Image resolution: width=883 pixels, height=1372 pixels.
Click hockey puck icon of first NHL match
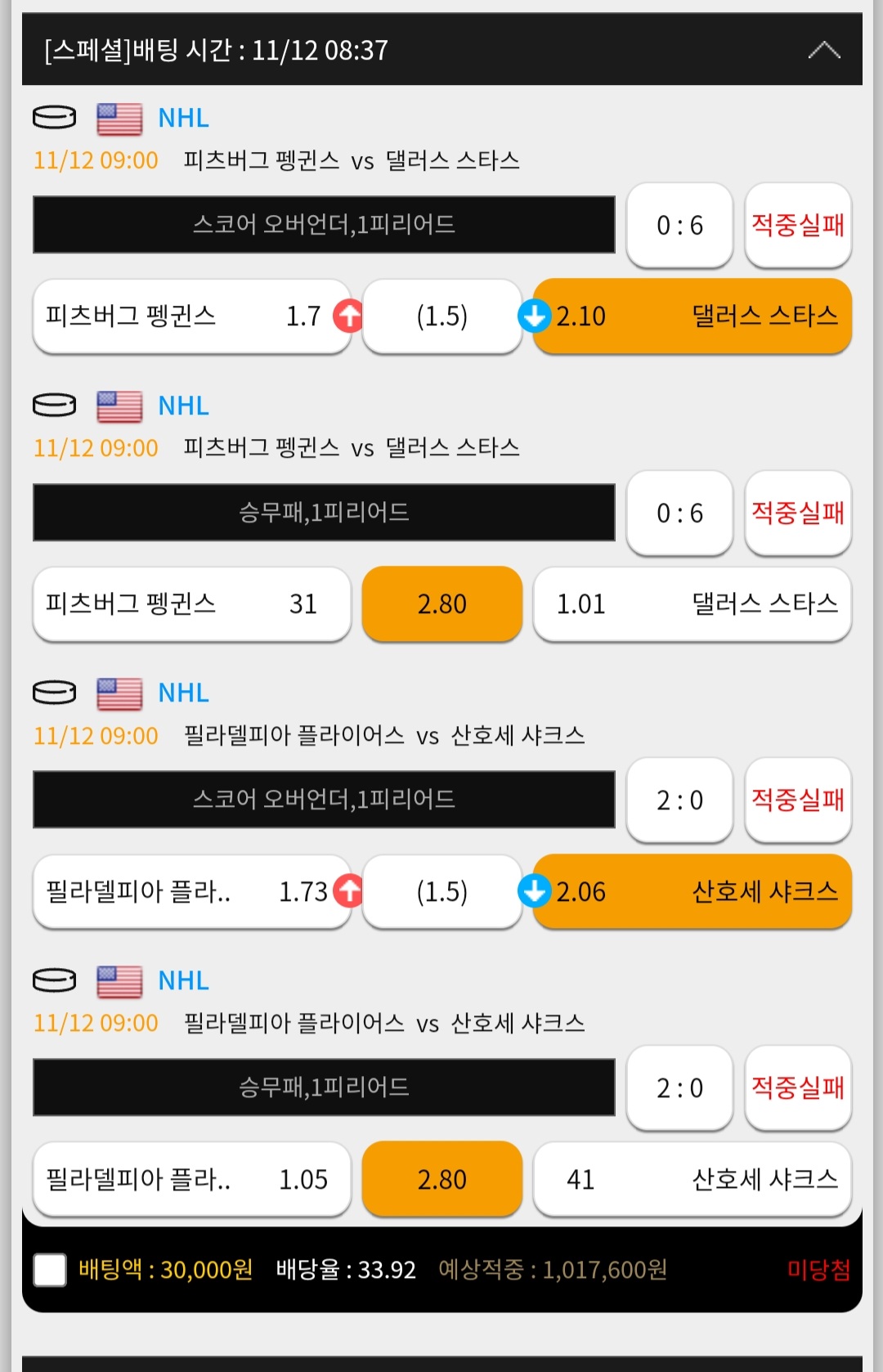coord(54,118)
